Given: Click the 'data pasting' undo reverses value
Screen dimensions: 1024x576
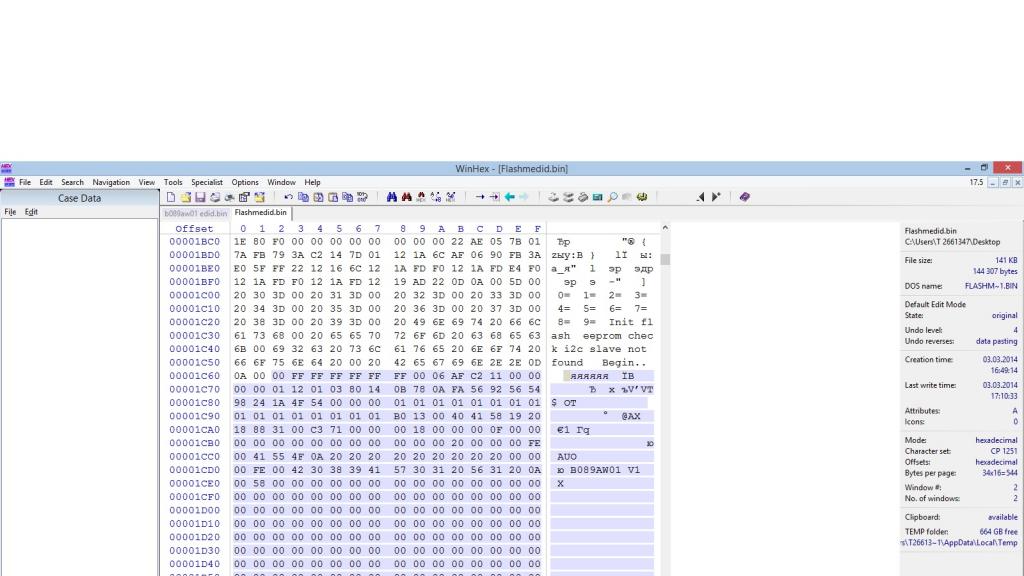Looking at the screenshot, I should pyautogui.click(x=997, y=342).
